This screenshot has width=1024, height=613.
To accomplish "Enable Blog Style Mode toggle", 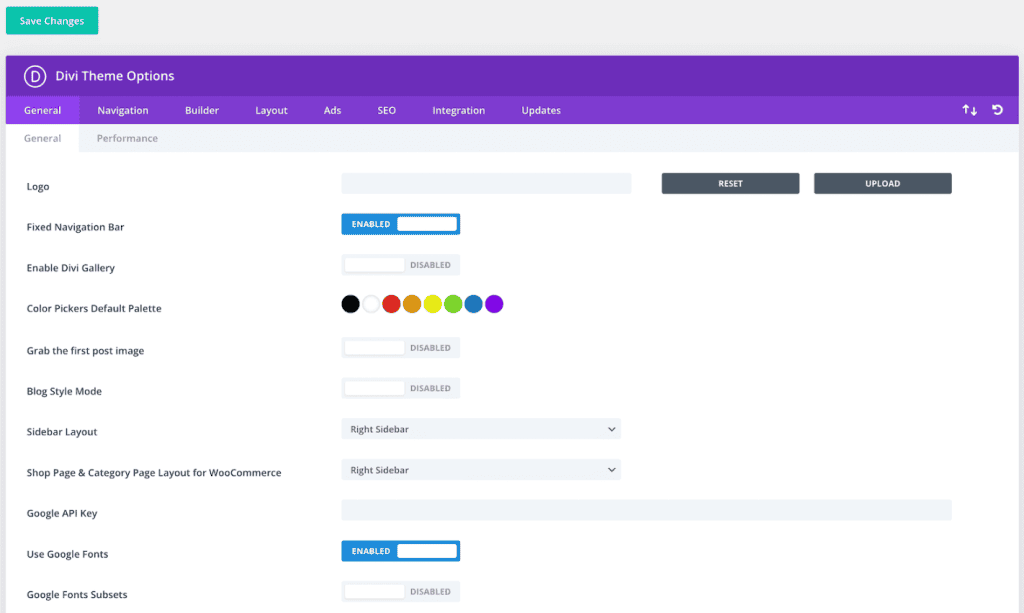I will (x=400, y=388).
